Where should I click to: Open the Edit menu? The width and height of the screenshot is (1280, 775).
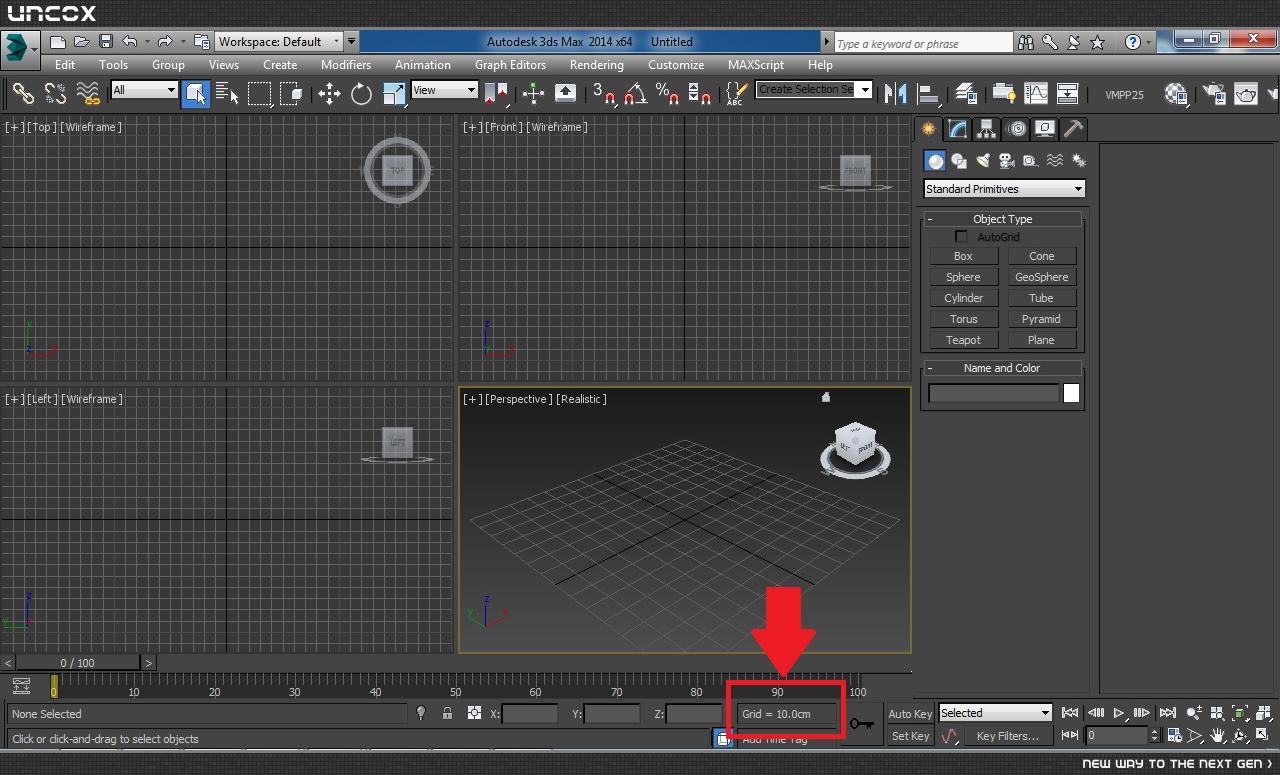65,65
